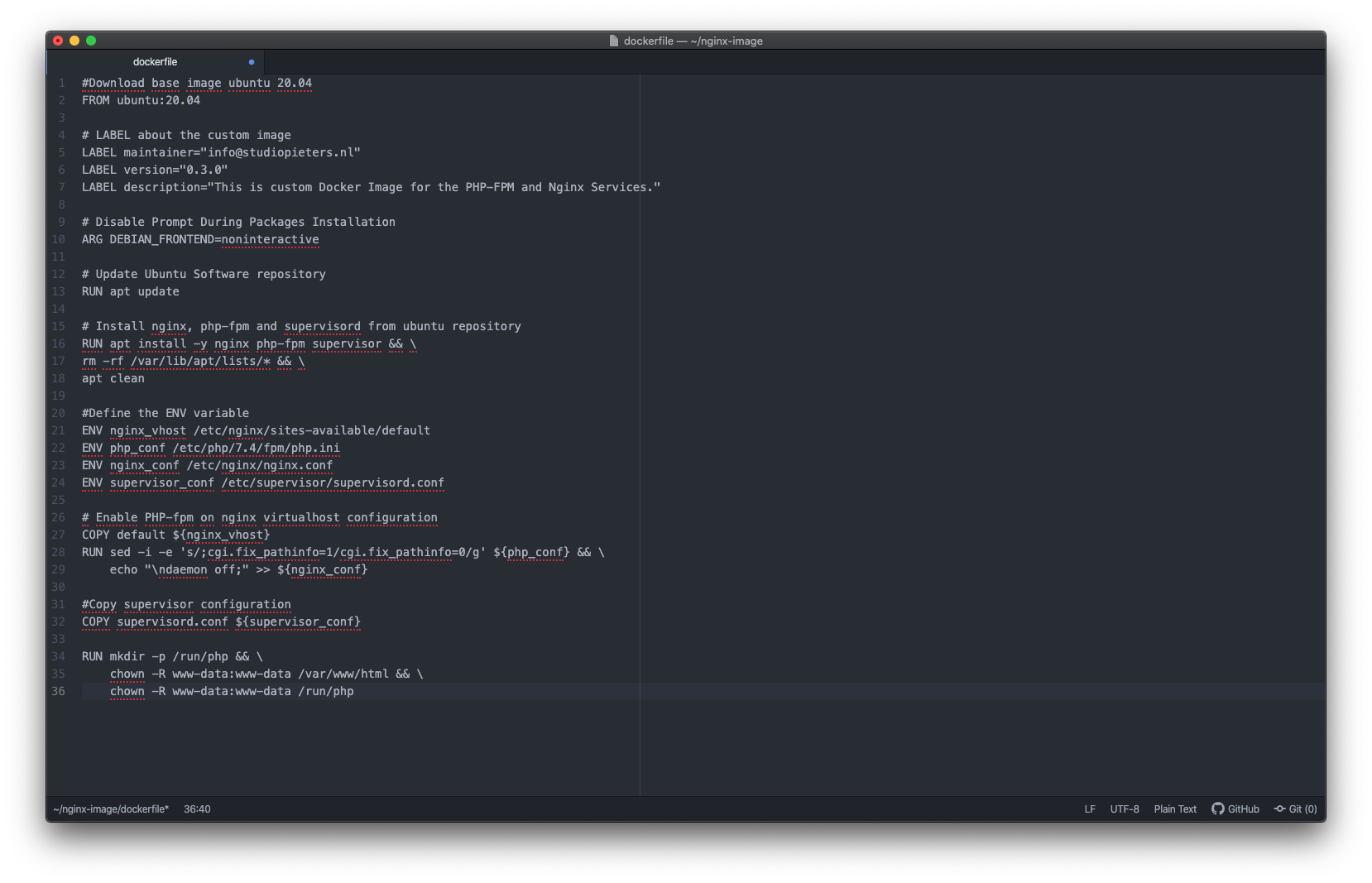1372x883 pixels.
Task: Click the 'LABEL version="0.3.0"' line
Action: 155,170
